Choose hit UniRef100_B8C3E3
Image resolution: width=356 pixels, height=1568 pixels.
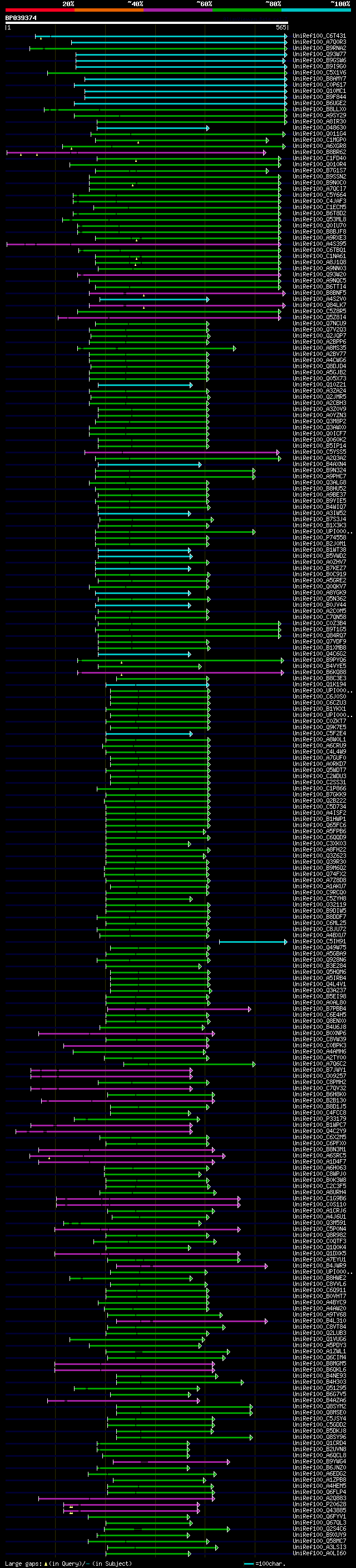(x=319, y=678)
